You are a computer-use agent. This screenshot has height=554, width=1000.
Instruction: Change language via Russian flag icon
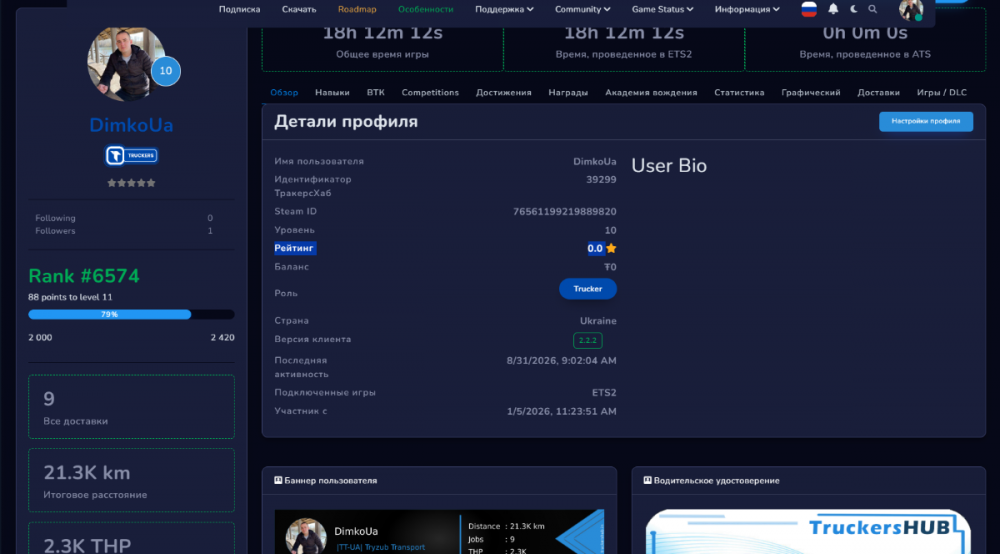pos(809,9)
